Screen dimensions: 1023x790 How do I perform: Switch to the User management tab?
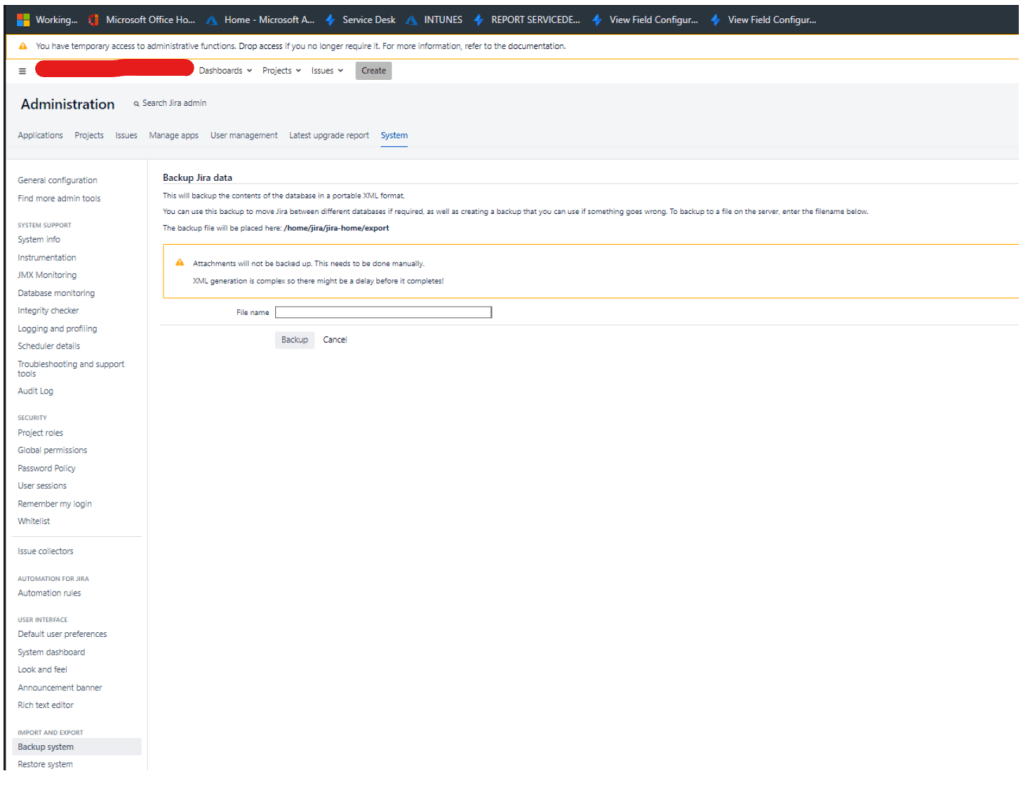pyautogui.click(x=244, y=135)
